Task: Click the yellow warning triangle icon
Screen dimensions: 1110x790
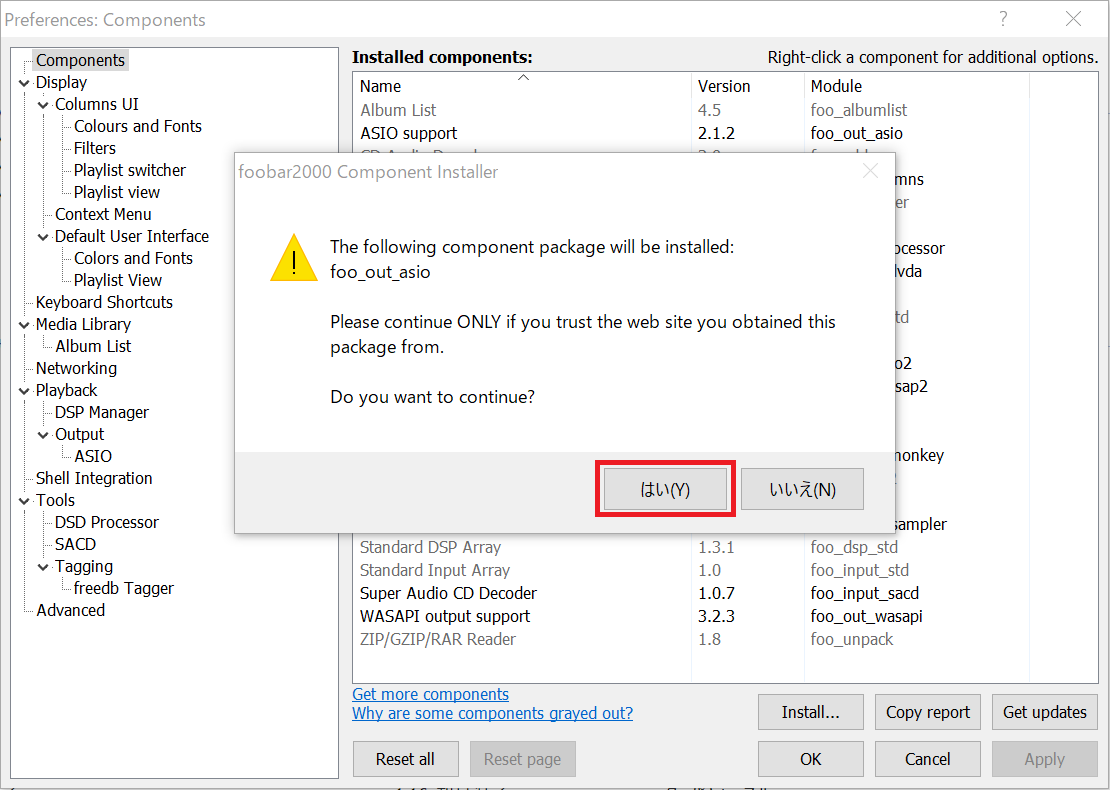Action: pos(294,259)
